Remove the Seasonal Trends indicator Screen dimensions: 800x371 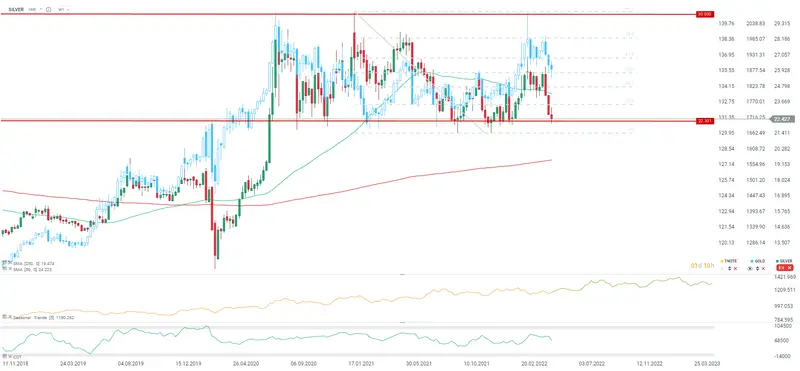coord(10,317)
